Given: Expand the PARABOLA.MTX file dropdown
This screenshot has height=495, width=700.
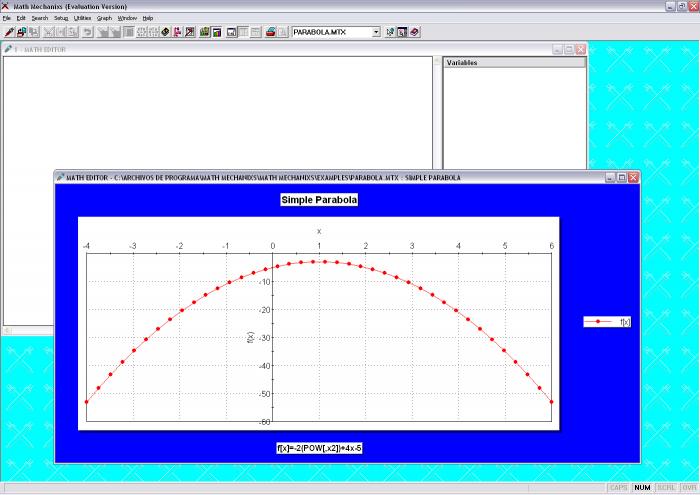Looking at the screenshot, I should 376,32.
